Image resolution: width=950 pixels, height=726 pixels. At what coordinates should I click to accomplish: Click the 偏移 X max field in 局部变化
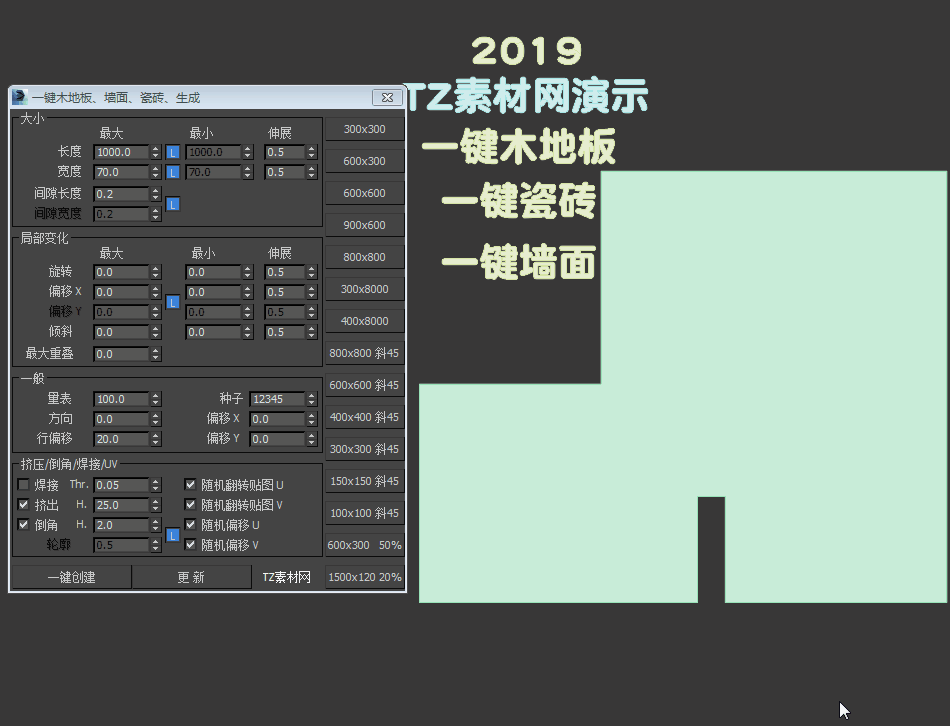122,292
